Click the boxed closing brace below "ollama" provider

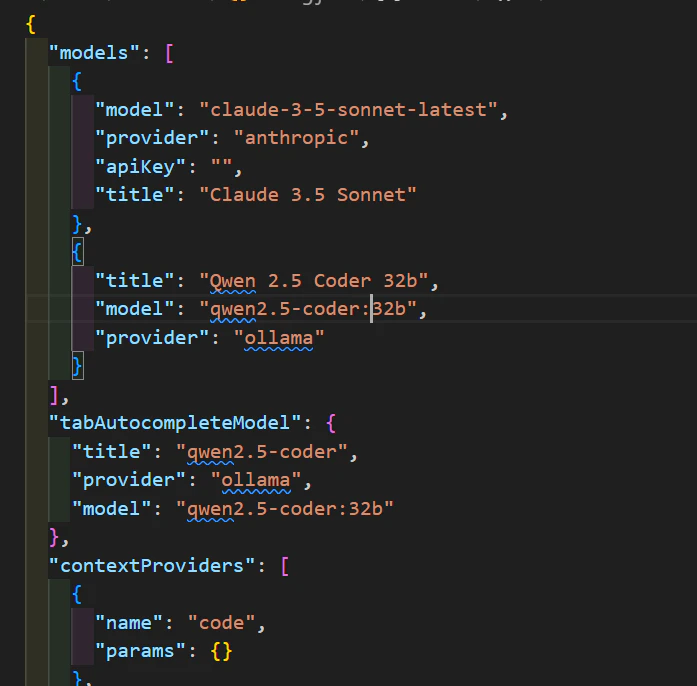(x=77, y=366)
